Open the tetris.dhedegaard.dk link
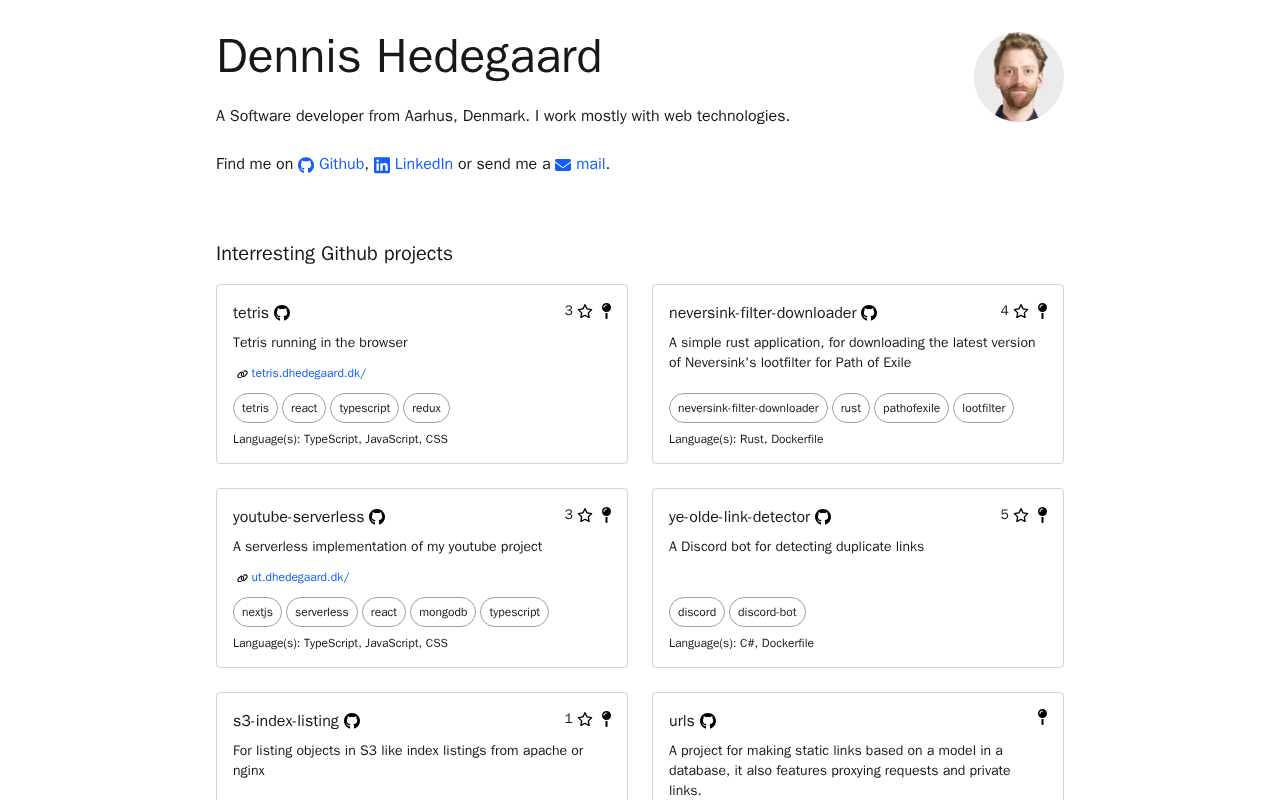Viewport: 1280px width, 800px height. tap(308, 373)
